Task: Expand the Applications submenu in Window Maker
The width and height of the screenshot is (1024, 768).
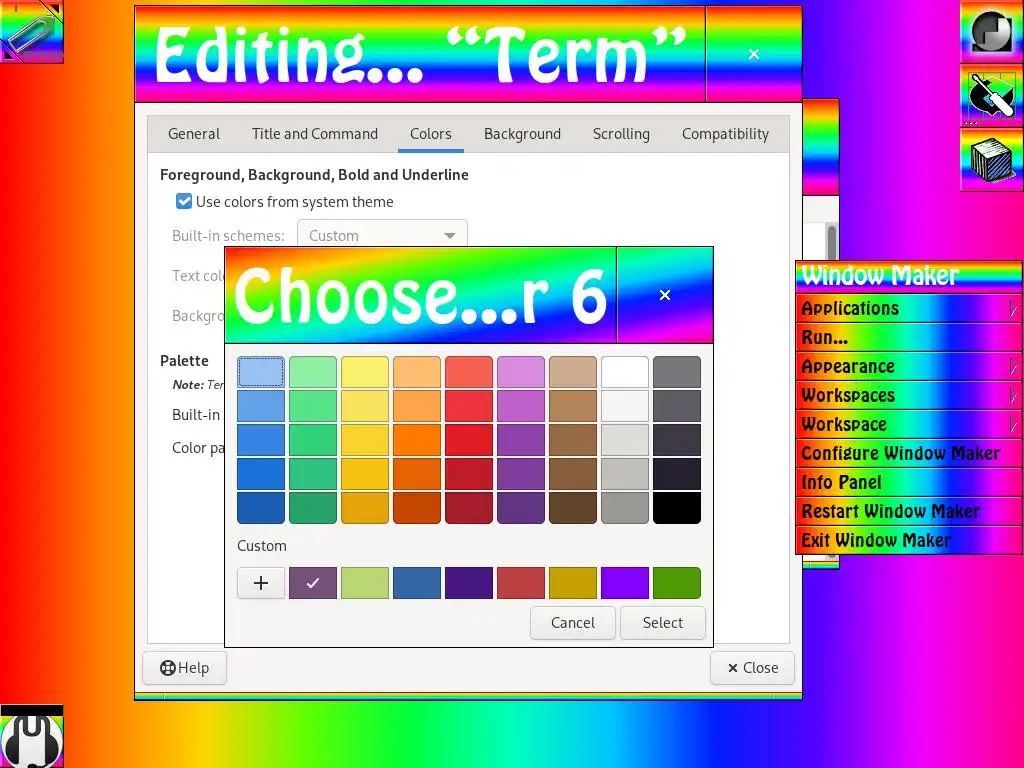Action: pyautogui.click(x=908, y=308)
